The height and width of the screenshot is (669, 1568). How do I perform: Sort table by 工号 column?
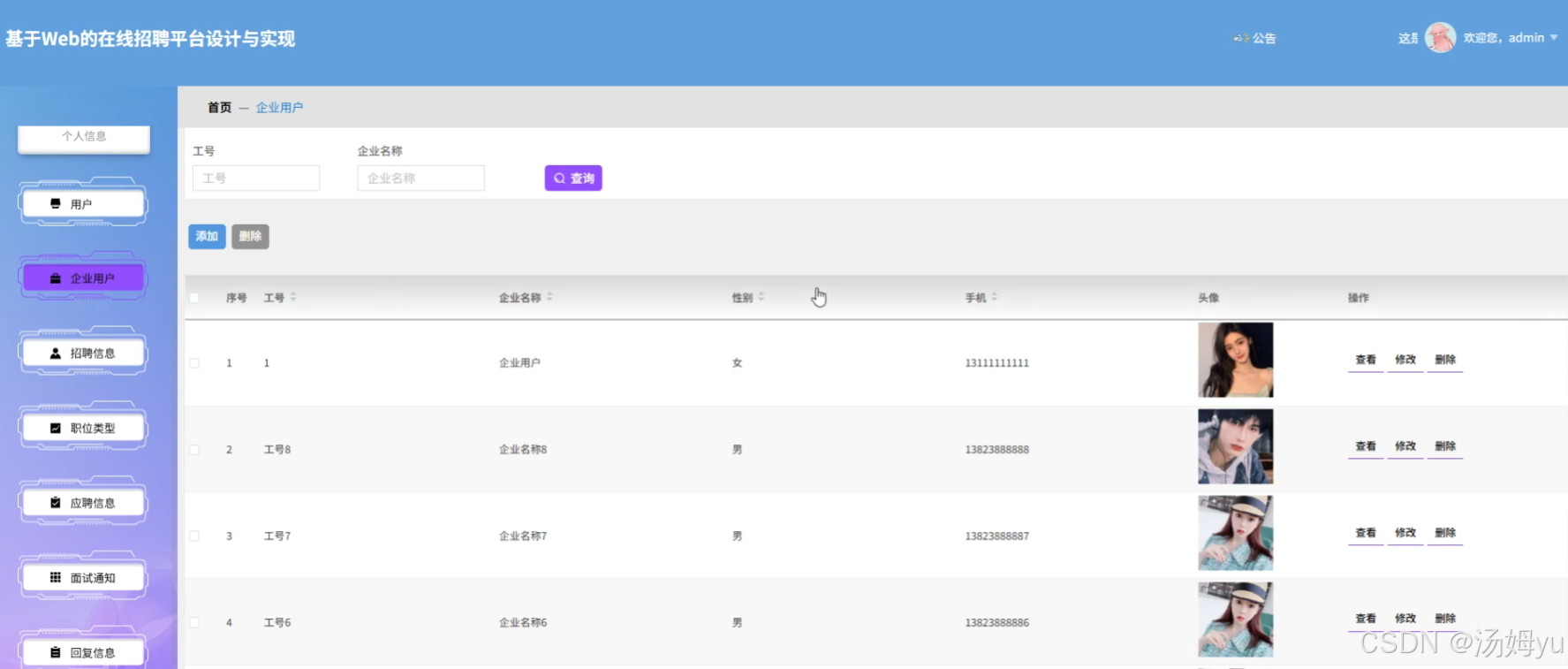pos(293,298)
